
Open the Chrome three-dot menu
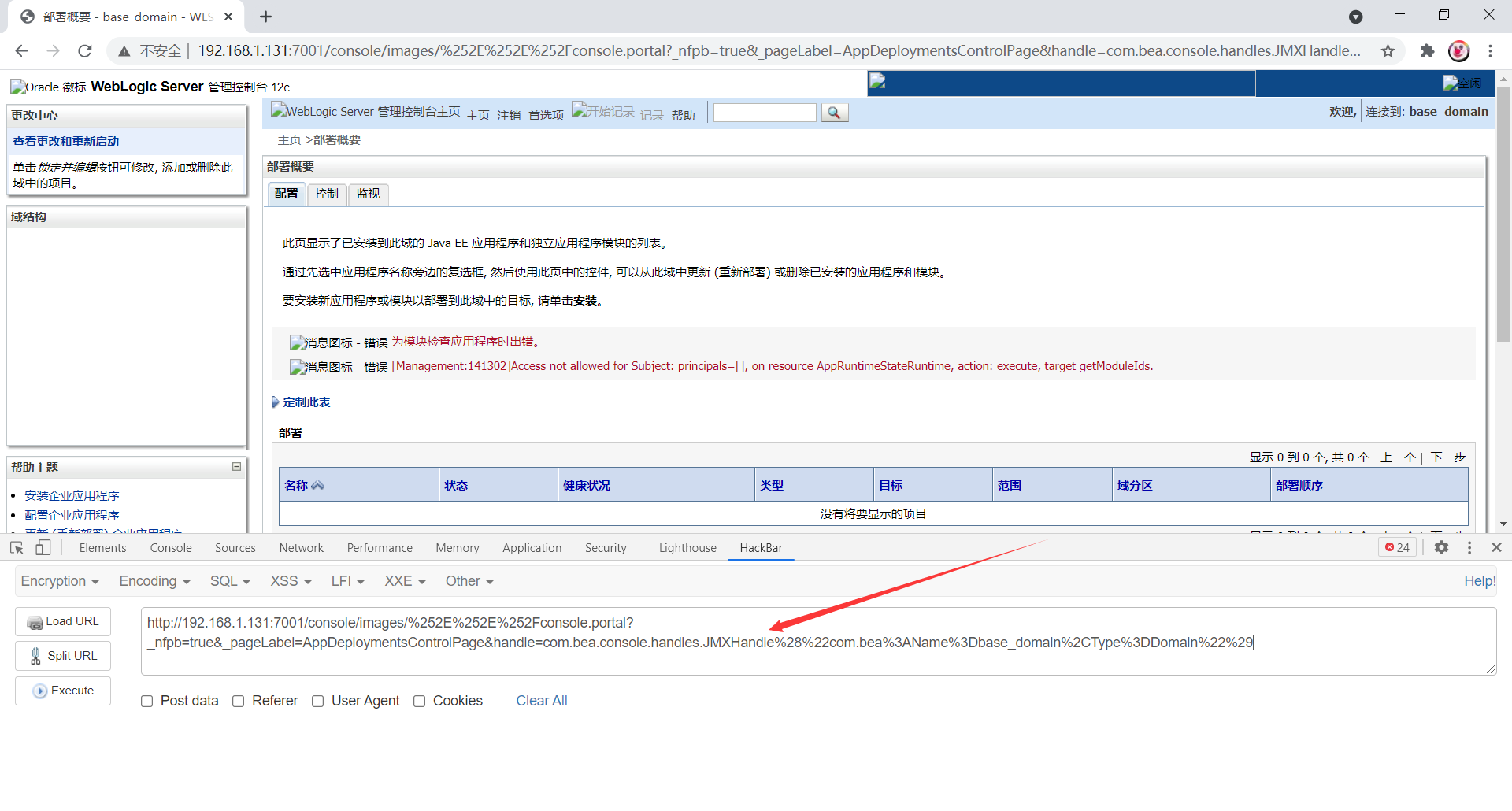[x=1490, y=50]
